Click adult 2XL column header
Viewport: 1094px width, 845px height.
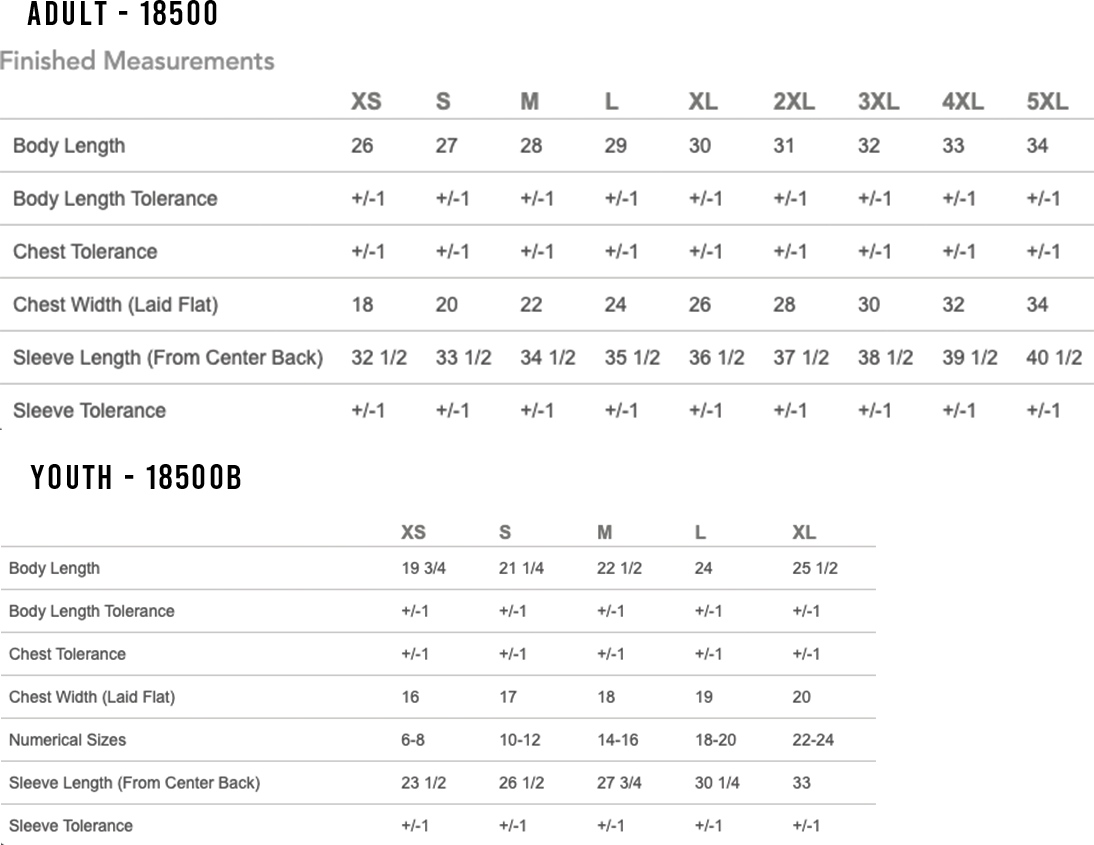coord(794,101)
